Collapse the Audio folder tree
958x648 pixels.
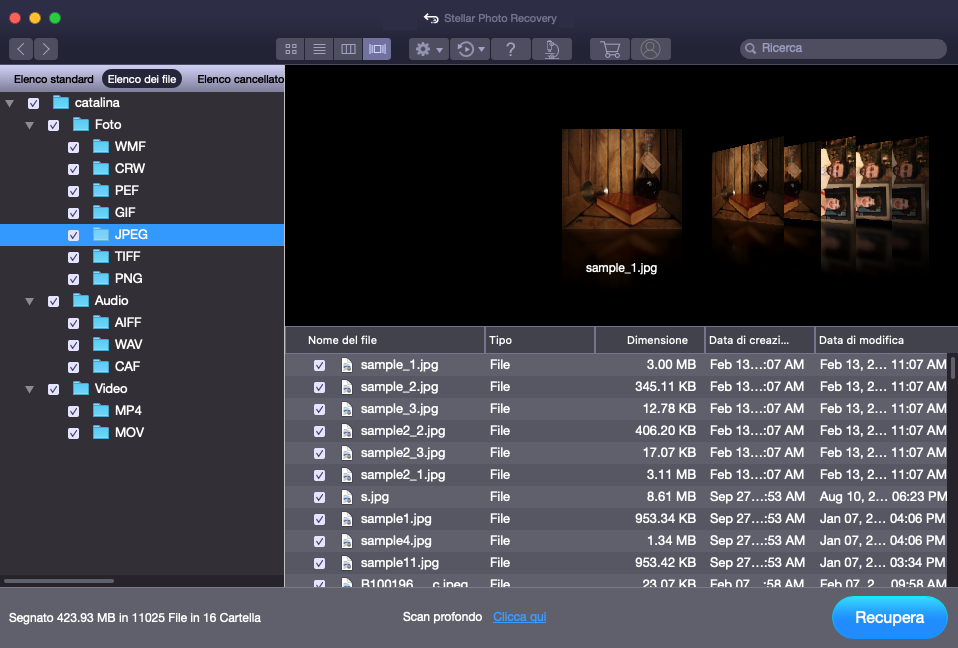point(29,301)
